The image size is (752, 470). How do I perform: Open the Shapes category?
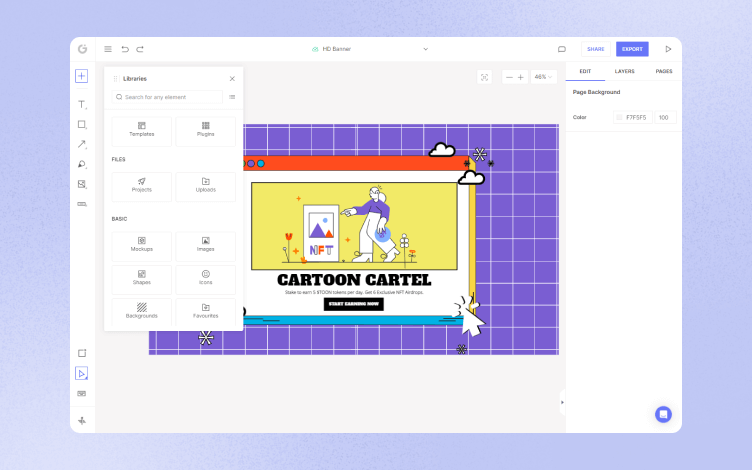coord(141,280)
